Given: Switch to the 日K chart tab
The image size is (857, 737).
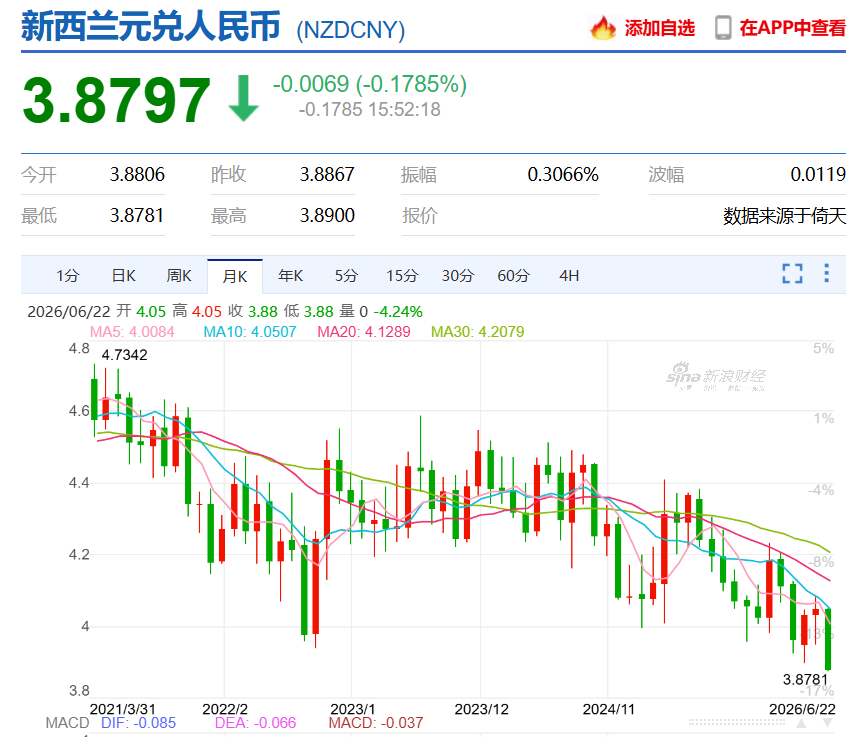Looking at the screenshot, I should tap(124, 276).
